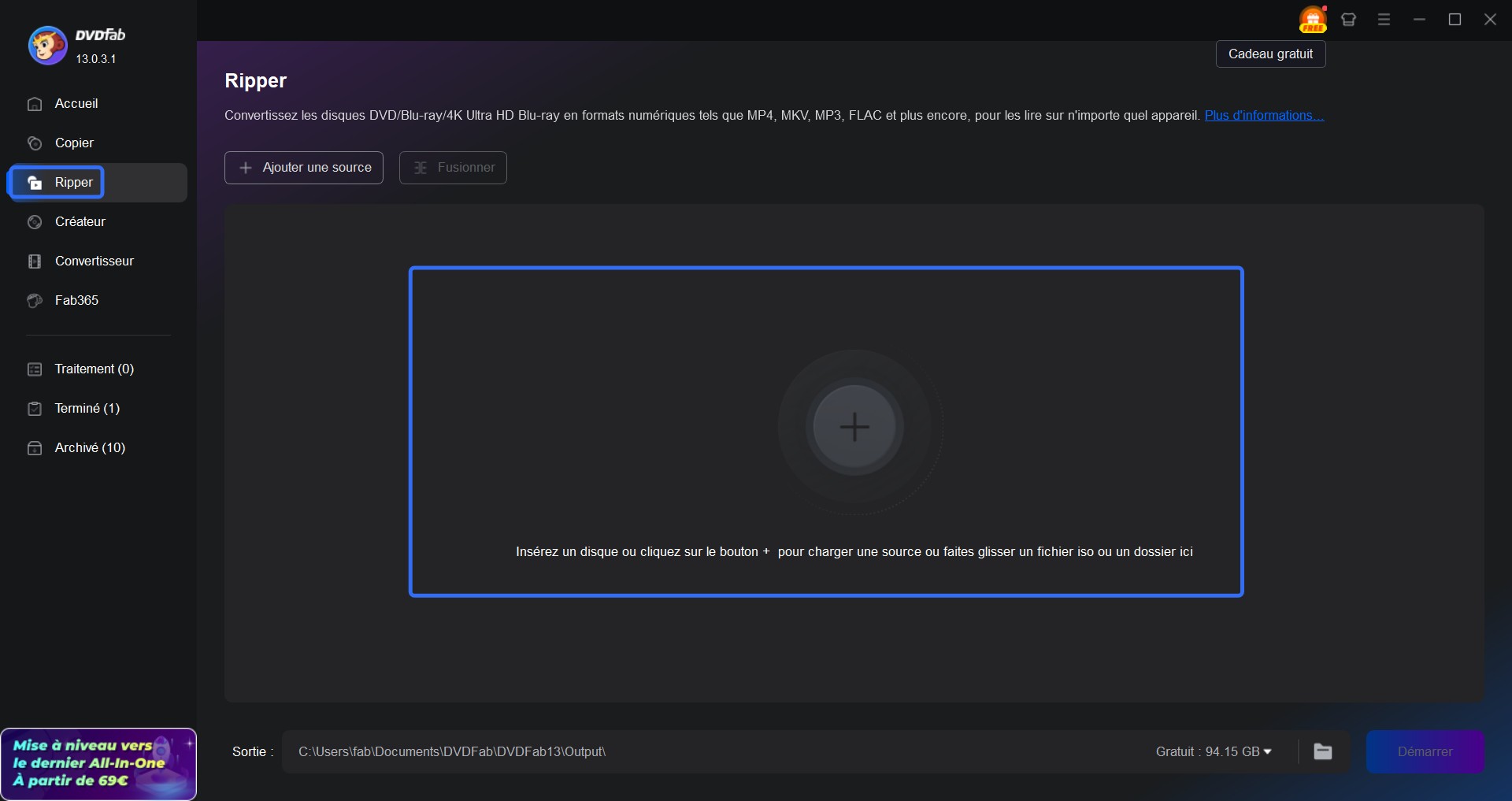Click the large plus circle to load a source
This screenshot has width=1512, height=801.
tap(854, 427)
